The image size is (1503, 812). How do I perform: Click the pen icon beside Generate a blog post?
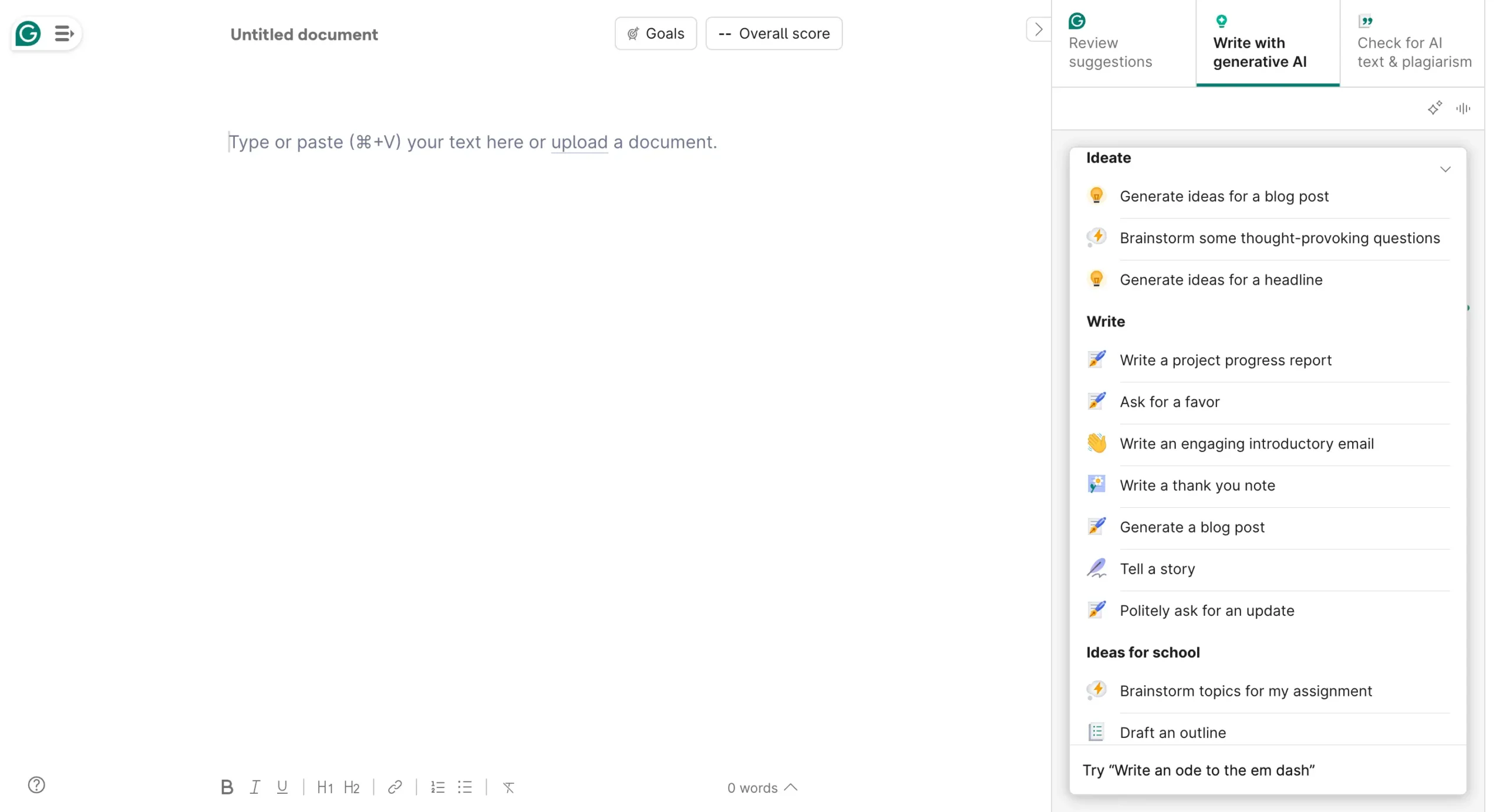click(x=1096, y=525)
